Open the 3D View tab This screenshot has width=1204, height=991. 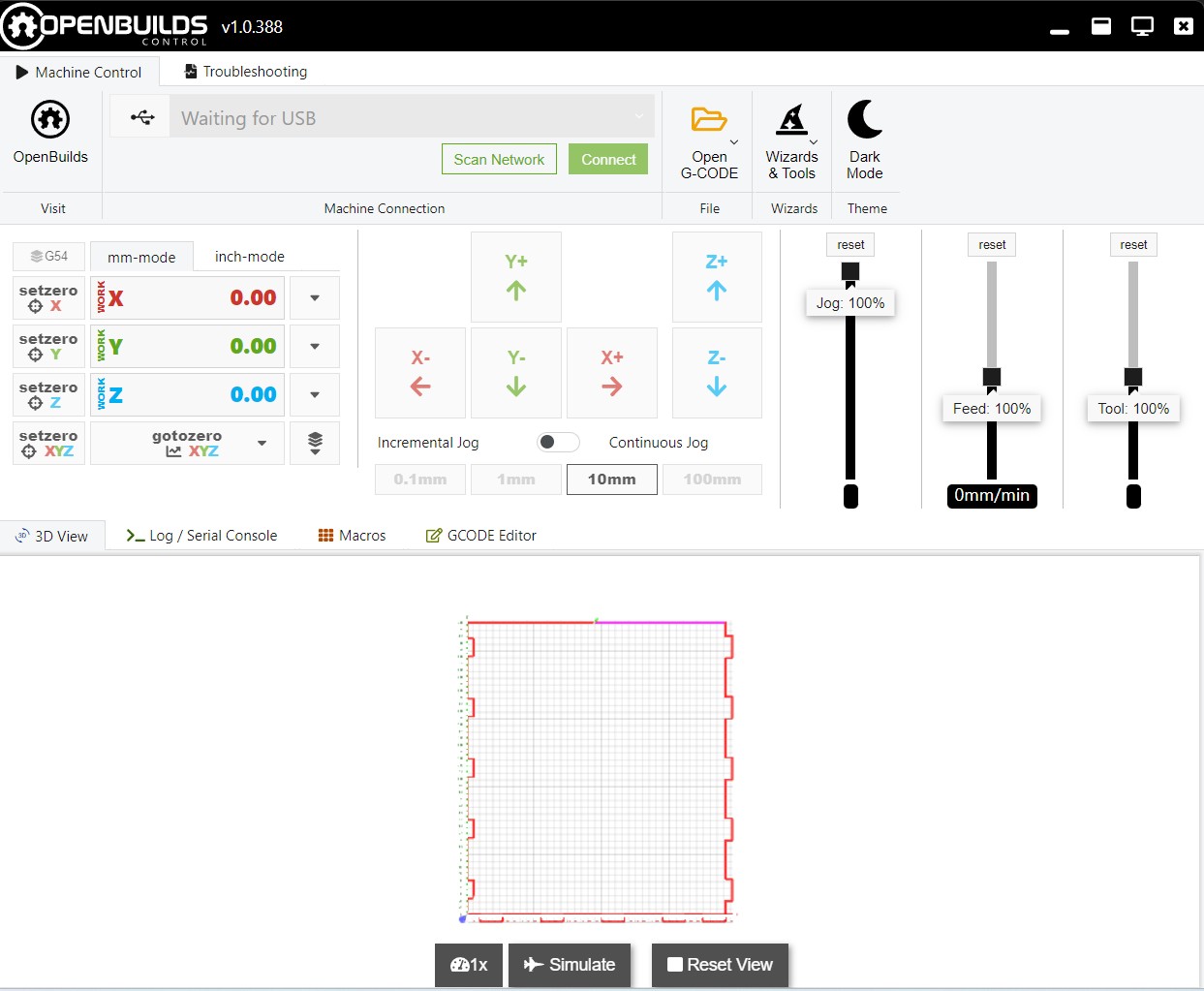coord(52,536)
